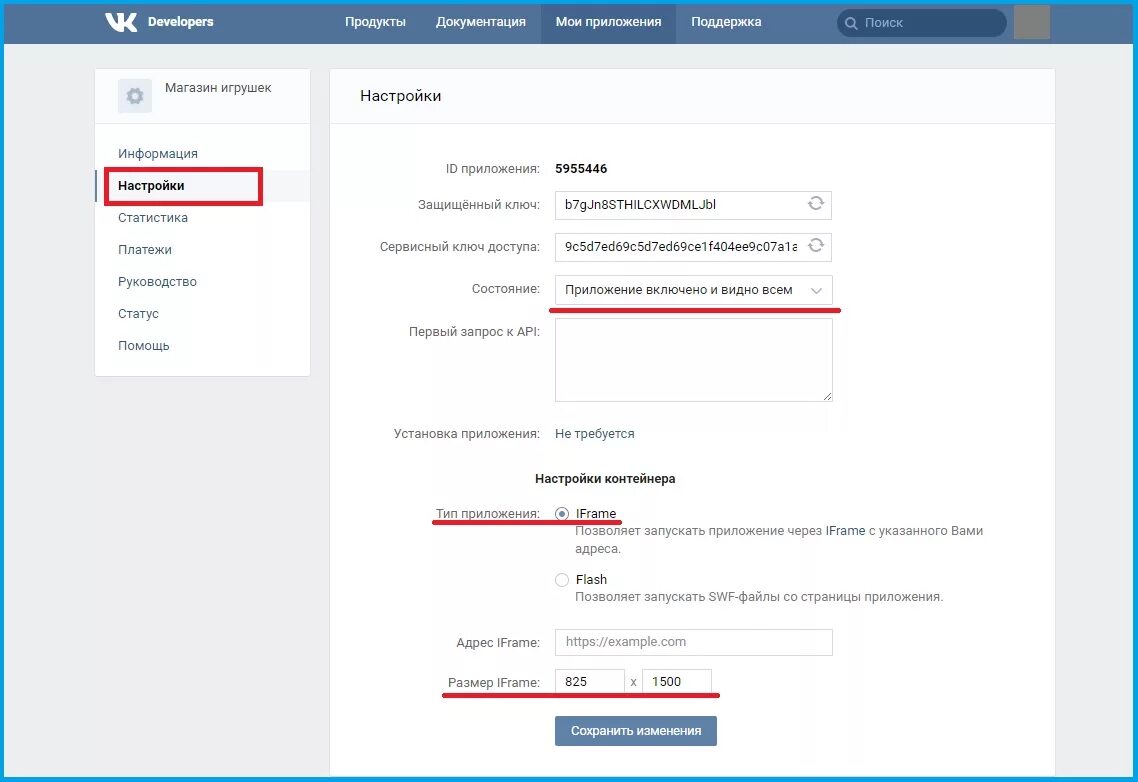This screenshot has width=1138, height=782.
Task: Regenerate the Защищённый ключ via refresh icon
Action: 817,205
